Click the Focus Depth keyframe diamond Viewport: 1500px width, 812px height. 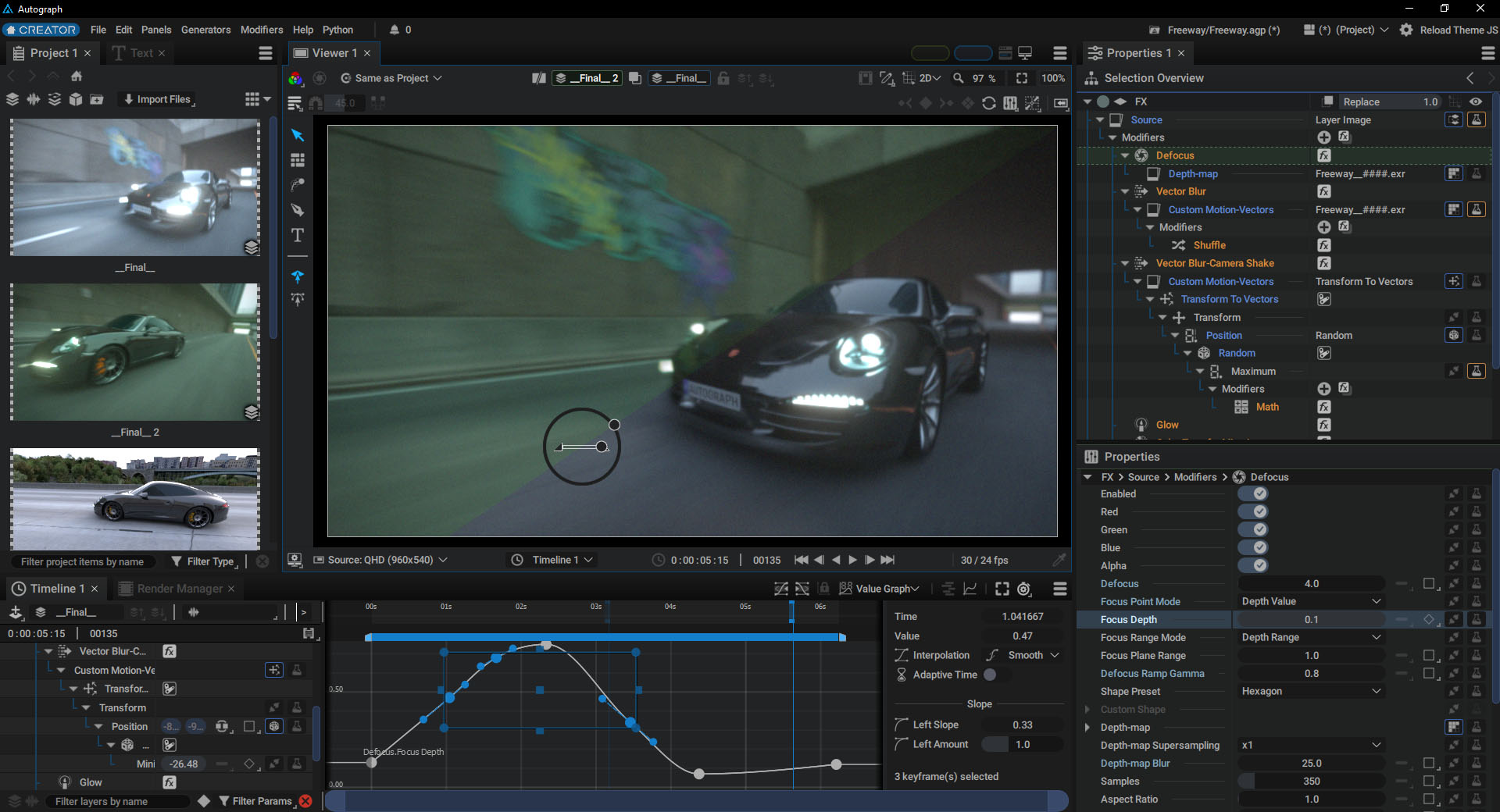pos(1429,619)
